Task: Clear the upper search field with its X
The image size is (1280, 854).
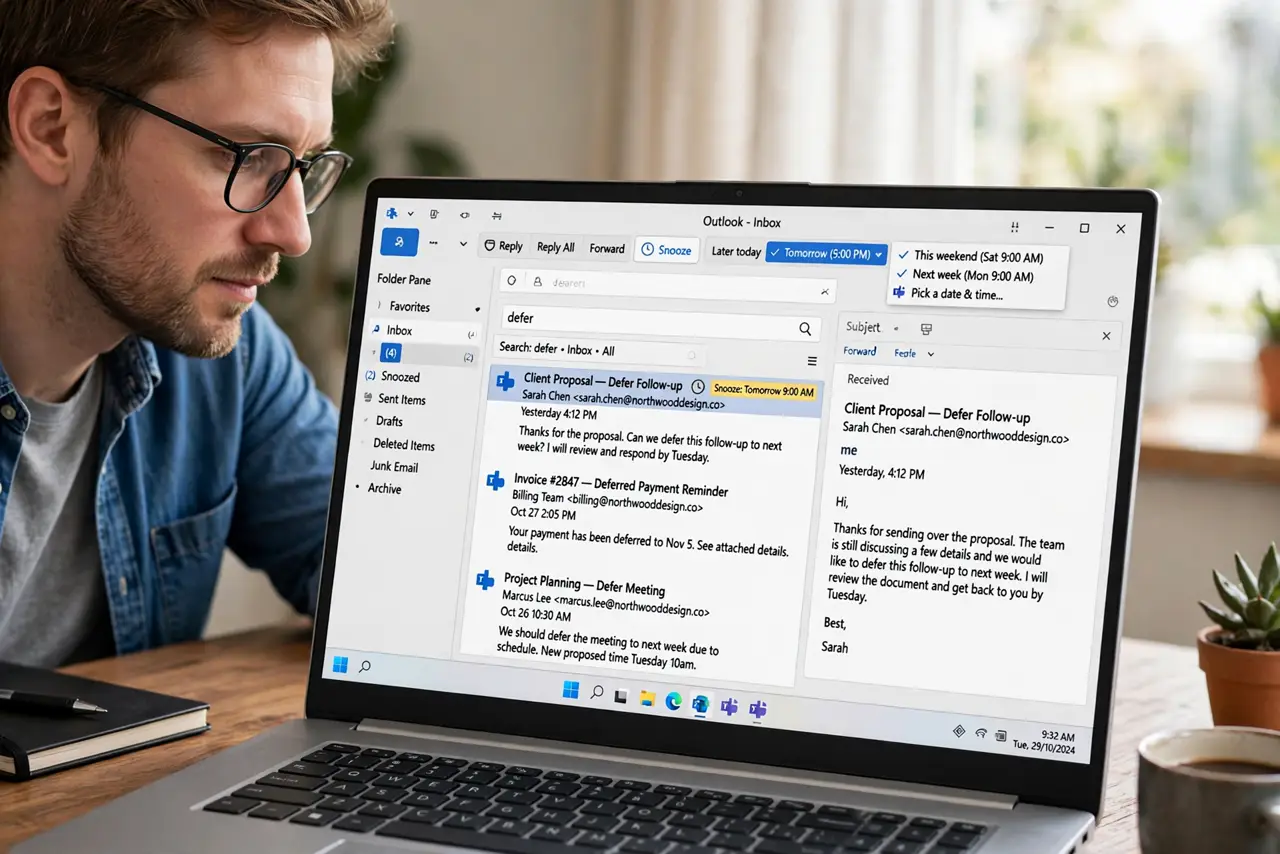Action: click(825, 292)
